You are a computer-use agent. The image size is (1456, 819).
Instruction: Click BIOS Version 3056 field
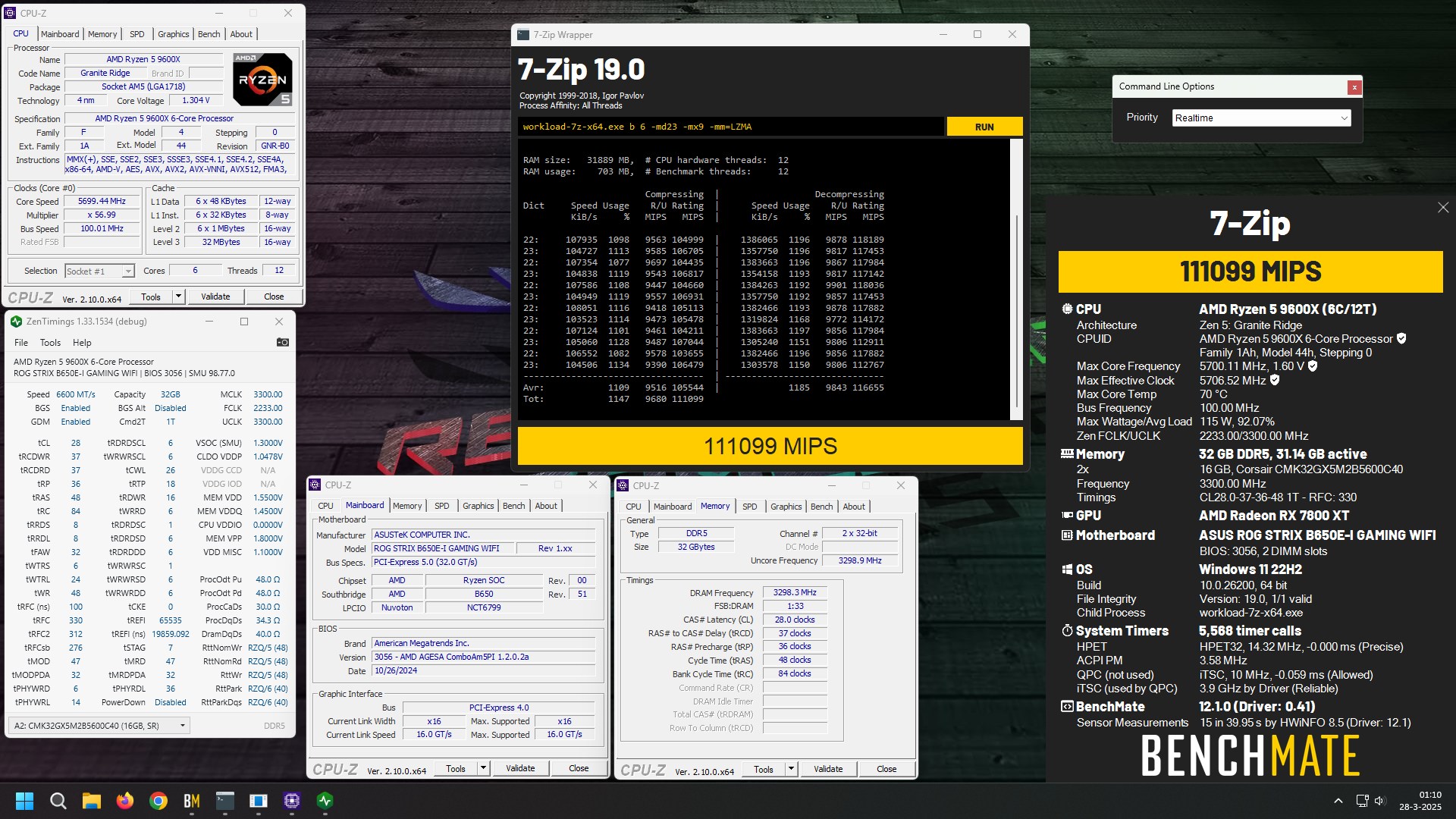click(484, 657)
